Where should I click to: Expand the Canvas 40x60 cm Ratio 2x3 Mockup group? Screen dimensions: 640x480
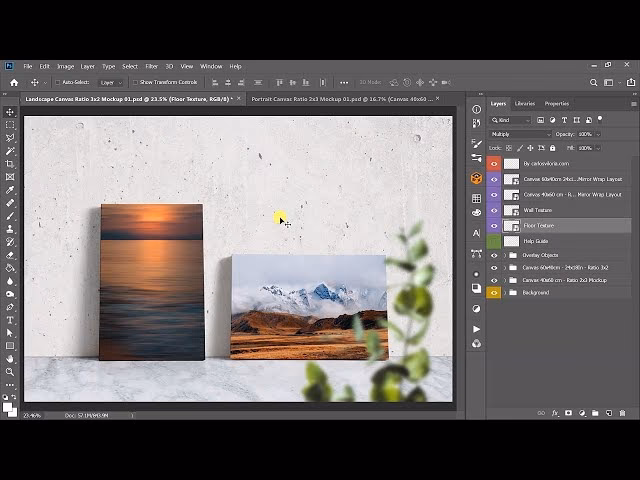(504, 280)
